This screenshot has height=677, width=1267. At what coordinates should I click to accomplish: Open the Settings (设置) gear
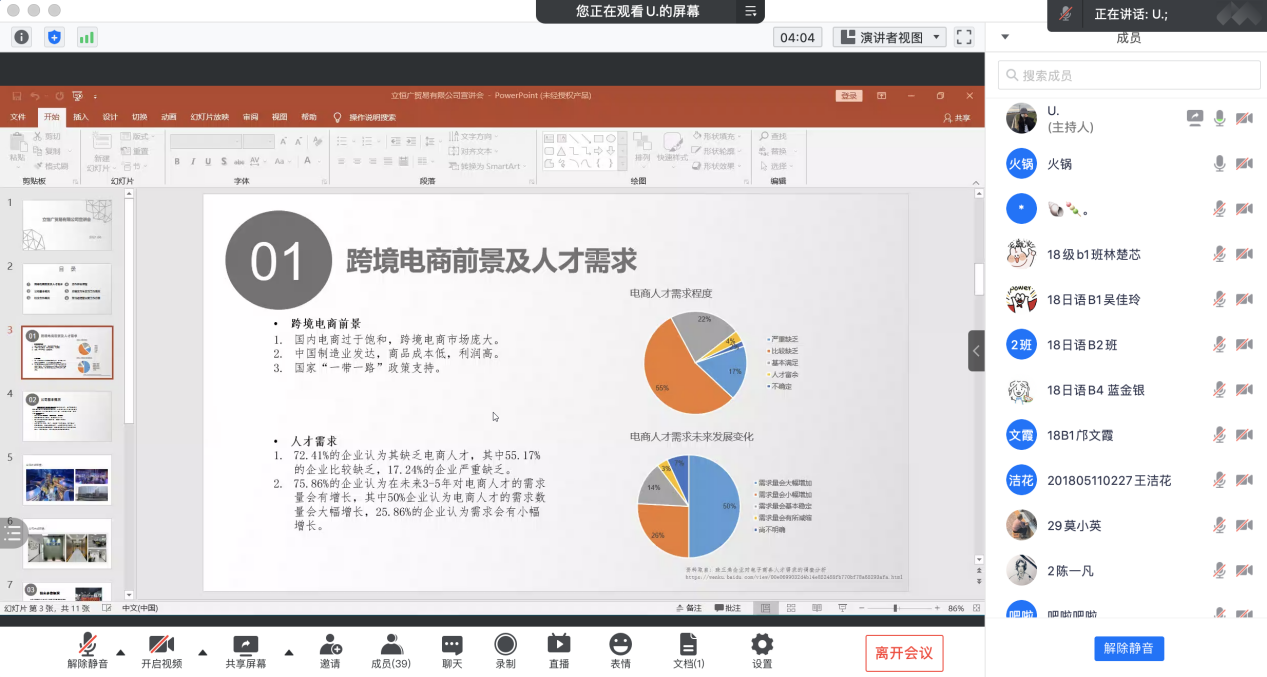(x=762, y=651)
